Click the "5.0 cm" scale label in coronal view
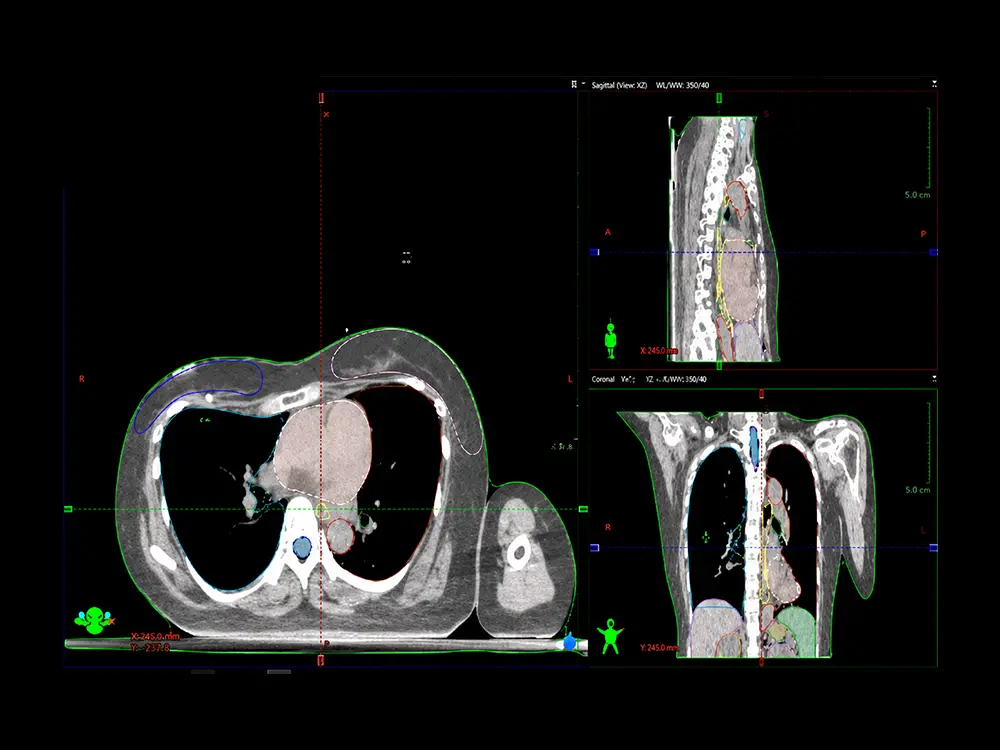The width and height of the screenshot is (1000, 750). pos(917,490)
